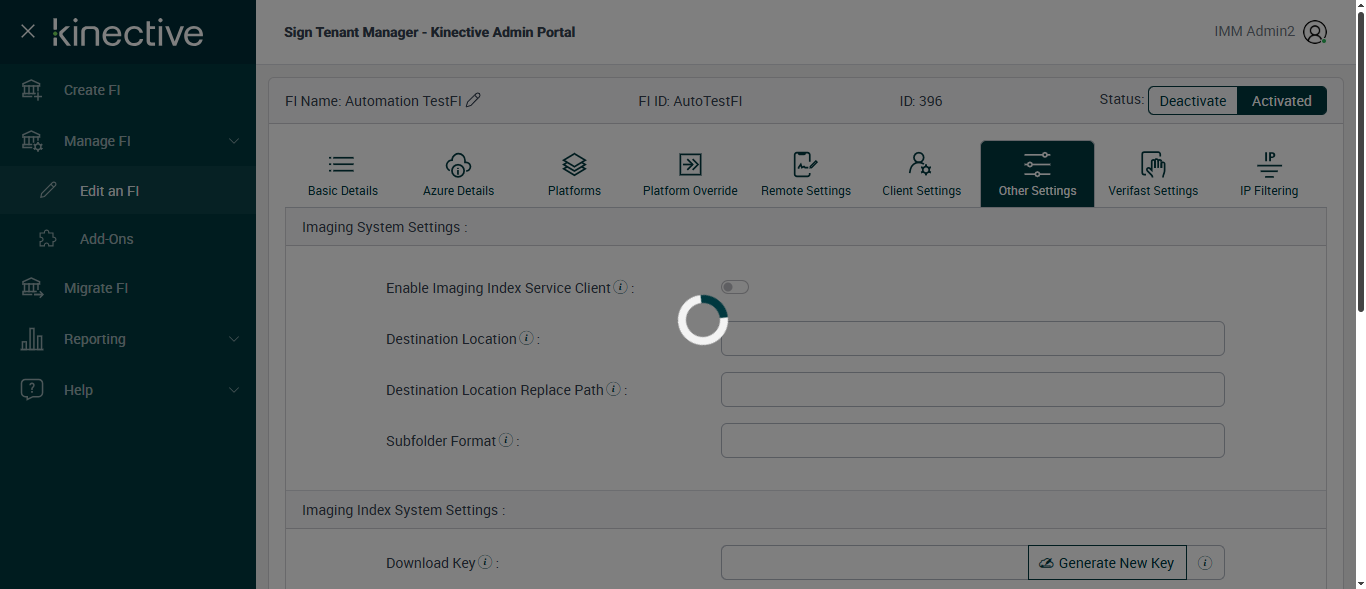The image size is (1366, 589).
Task: Click the pencil icon beside FI Name
Action: point(474,100)
